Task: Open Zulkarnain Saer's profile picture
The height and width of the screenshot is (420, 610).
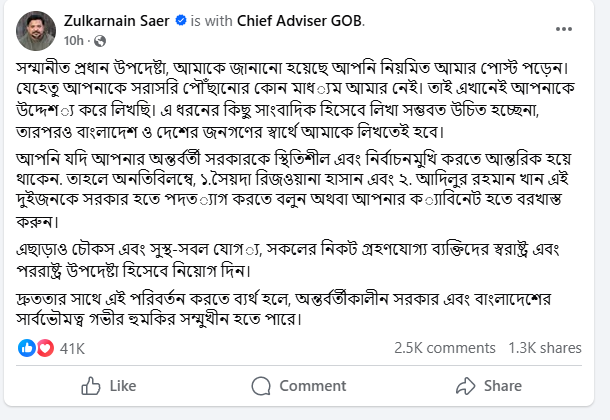Action: pyautogui.click(x=35, y=29)
